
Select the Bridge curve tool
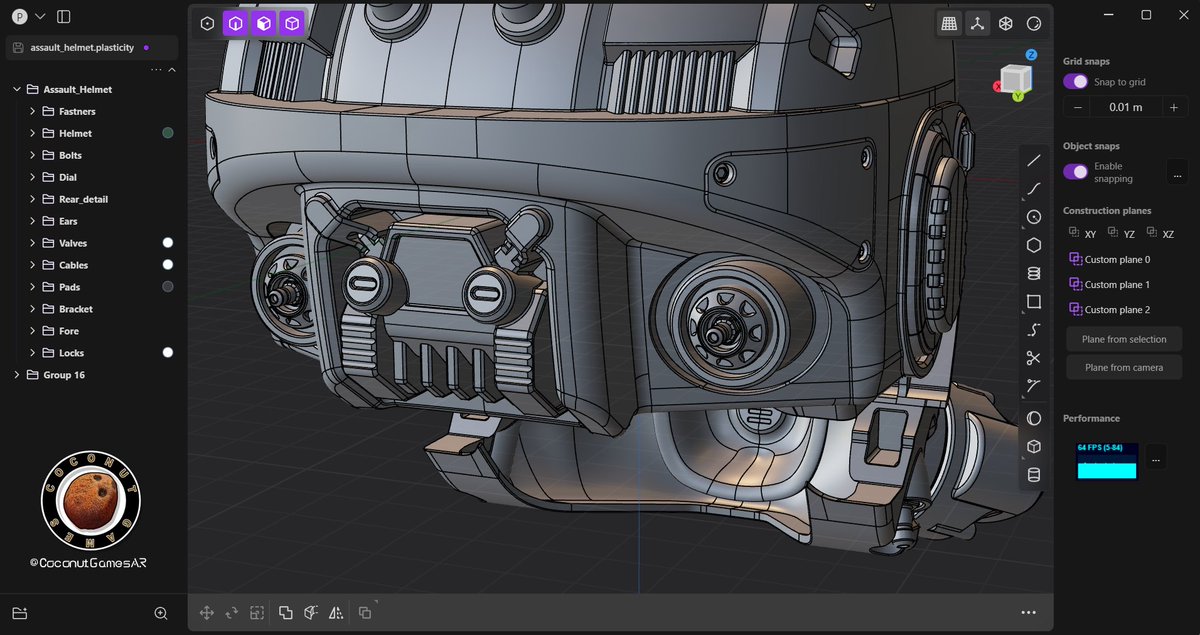(1034, 386)
